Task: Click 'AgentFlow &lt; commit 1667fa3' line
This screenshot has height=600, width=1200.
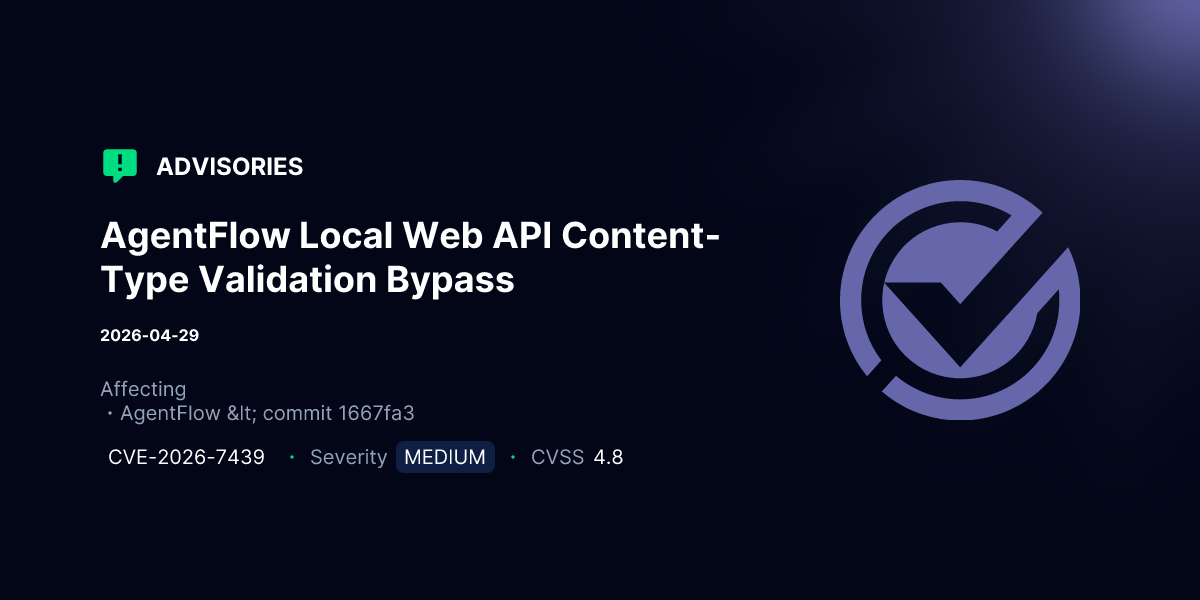Action: [x=267, y=413]
